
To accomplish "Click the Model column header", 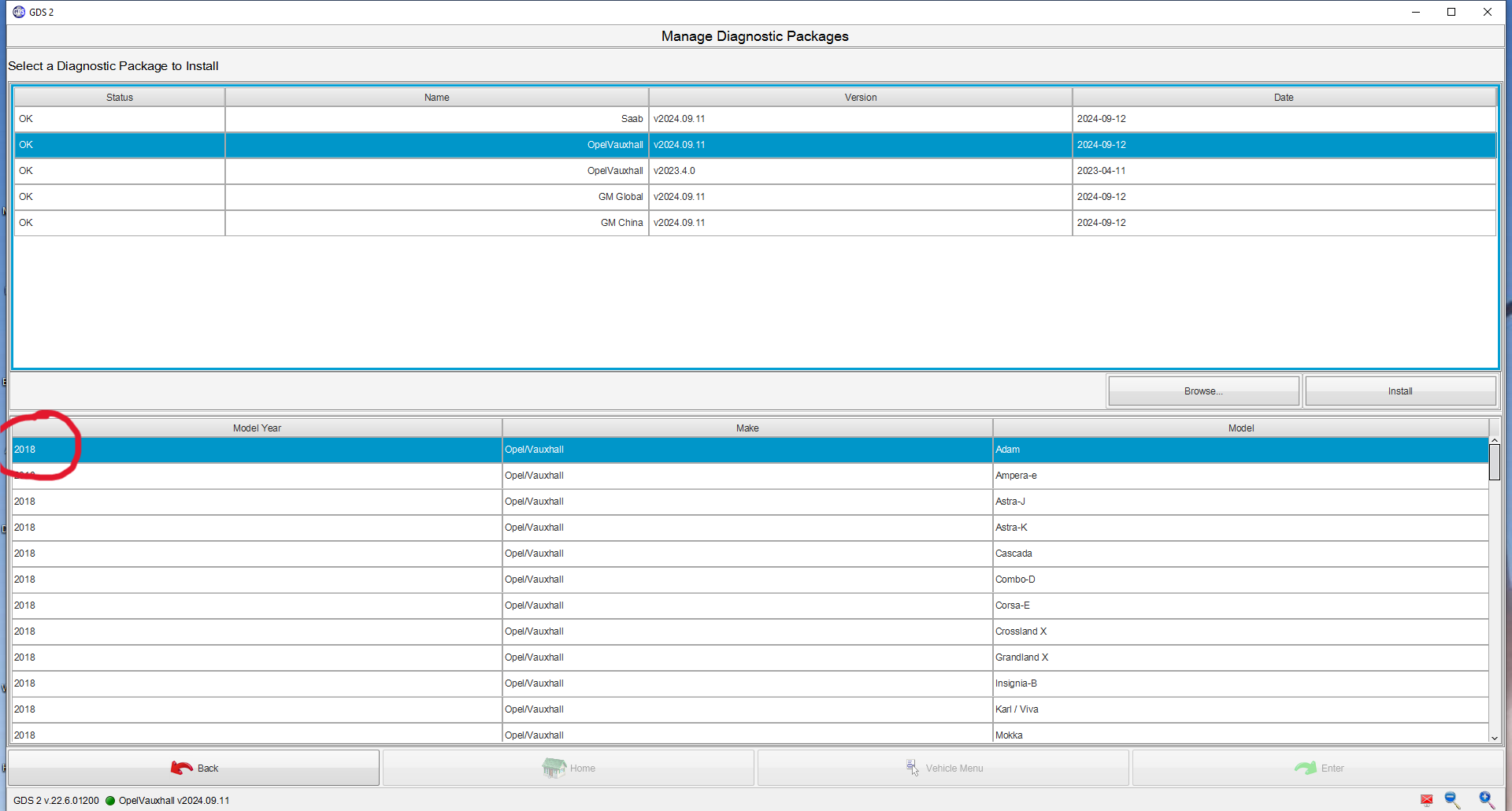I will pos(1241,428).
